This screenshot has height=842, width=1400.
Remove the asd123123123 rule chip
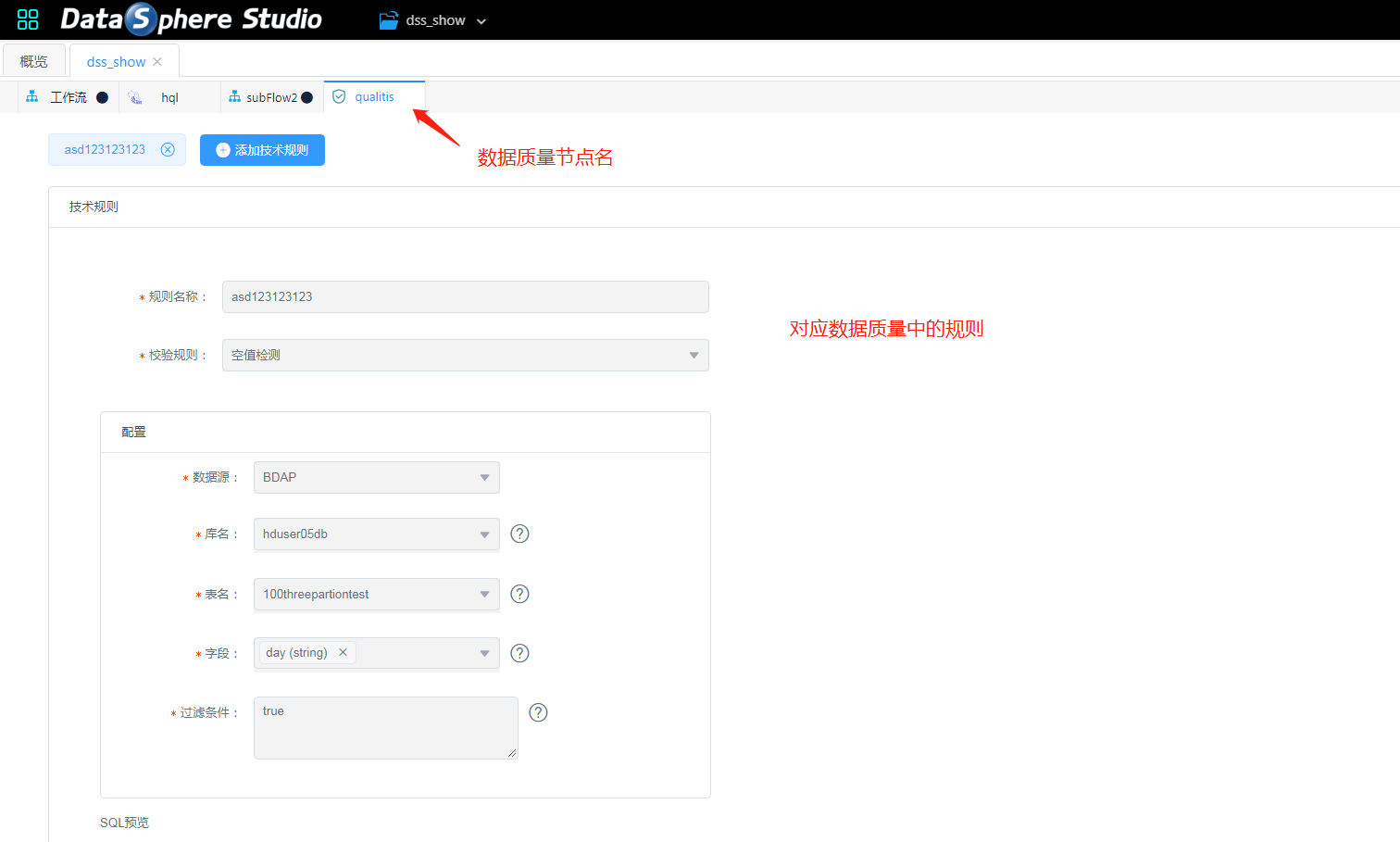167,149
